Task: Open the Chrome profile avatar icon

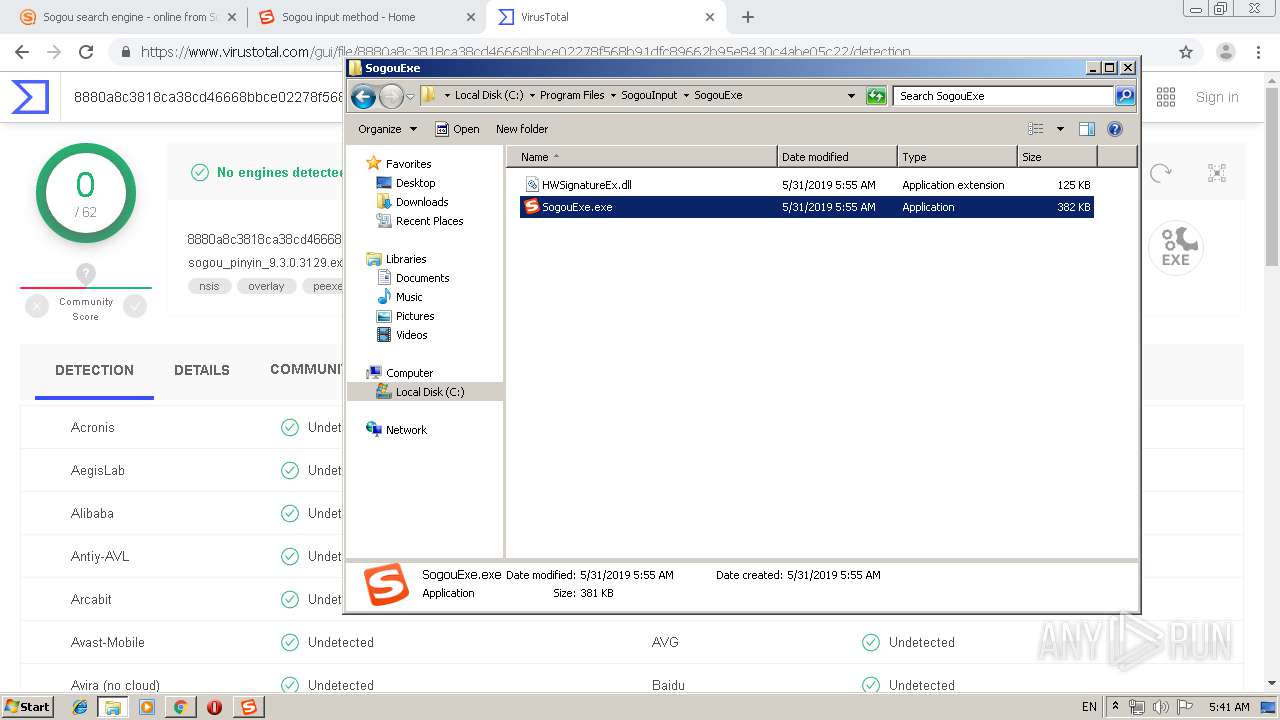Action: [x=1225, y=52]
